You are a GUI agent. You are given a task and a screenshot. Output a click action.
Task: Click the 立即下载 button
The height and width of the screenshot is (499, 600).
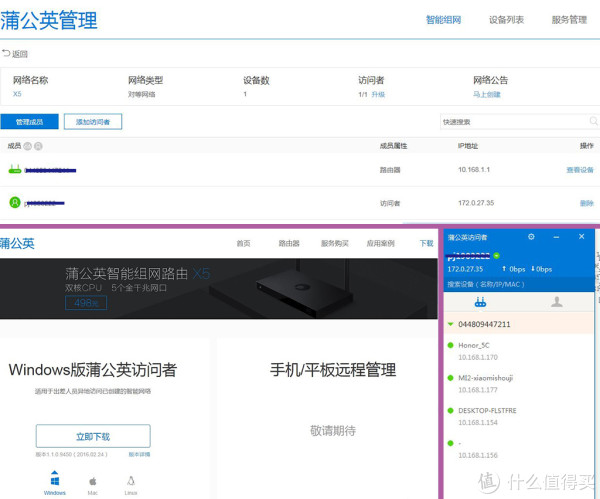tap(93, 436)
